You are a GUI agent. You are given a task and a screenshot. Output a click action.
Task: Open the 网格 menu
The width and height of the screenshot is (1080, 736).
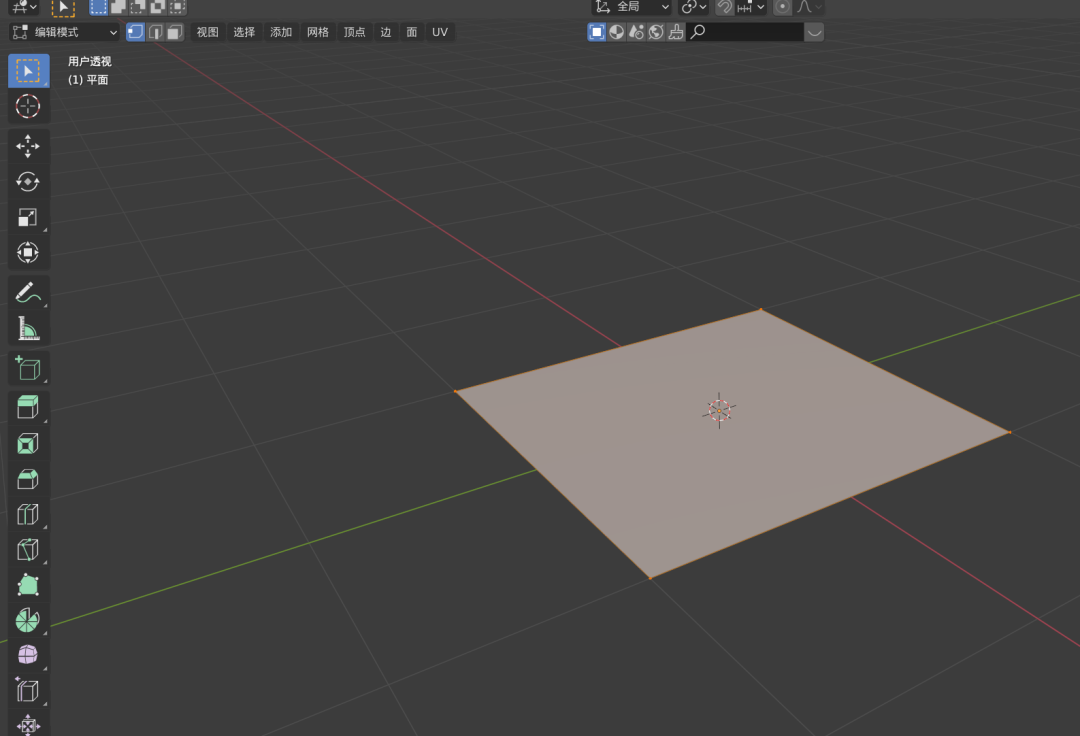pyautogui.click(x=318, y=32)
